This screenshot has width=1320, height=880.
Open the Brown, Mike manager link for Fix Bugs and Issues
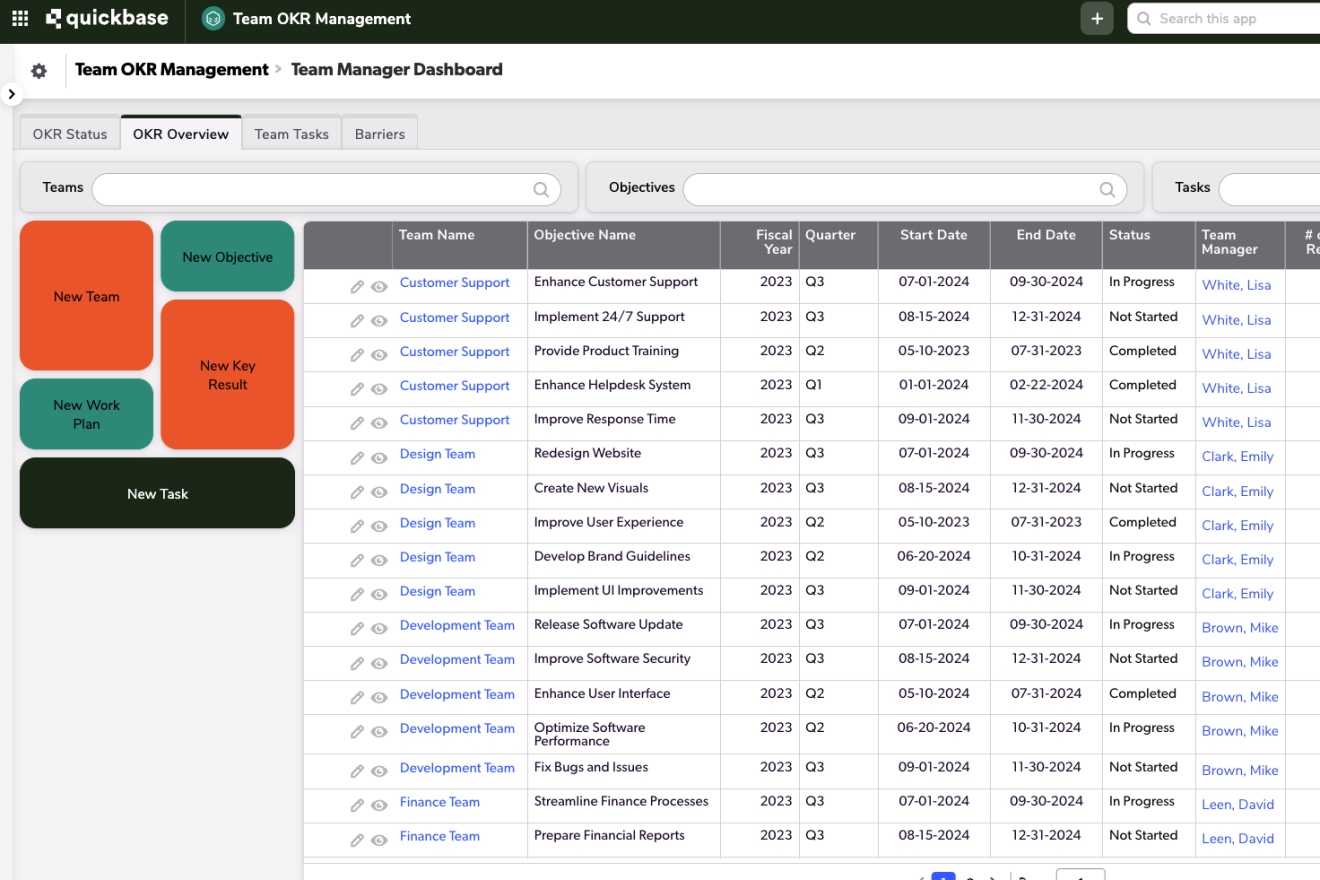point(1240,770)
